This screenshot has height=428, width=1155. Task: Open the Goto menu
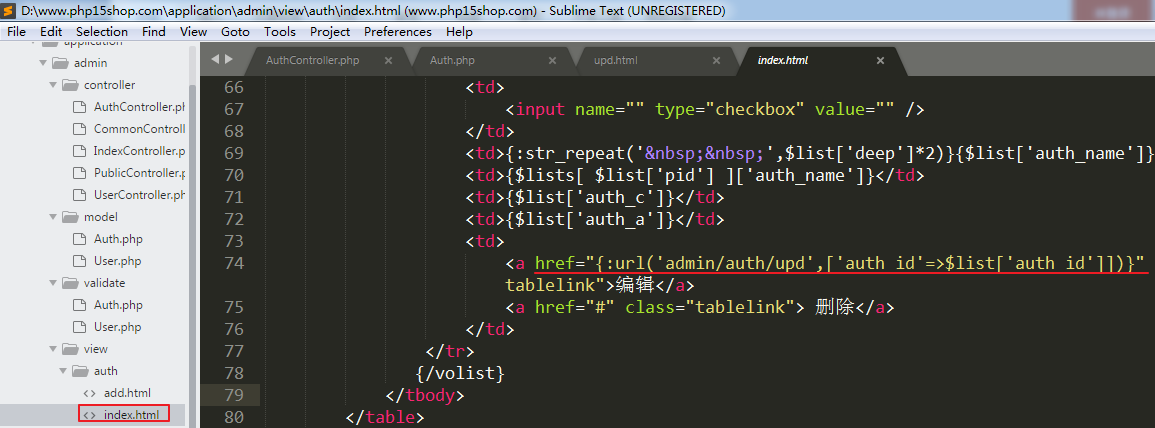235,32
